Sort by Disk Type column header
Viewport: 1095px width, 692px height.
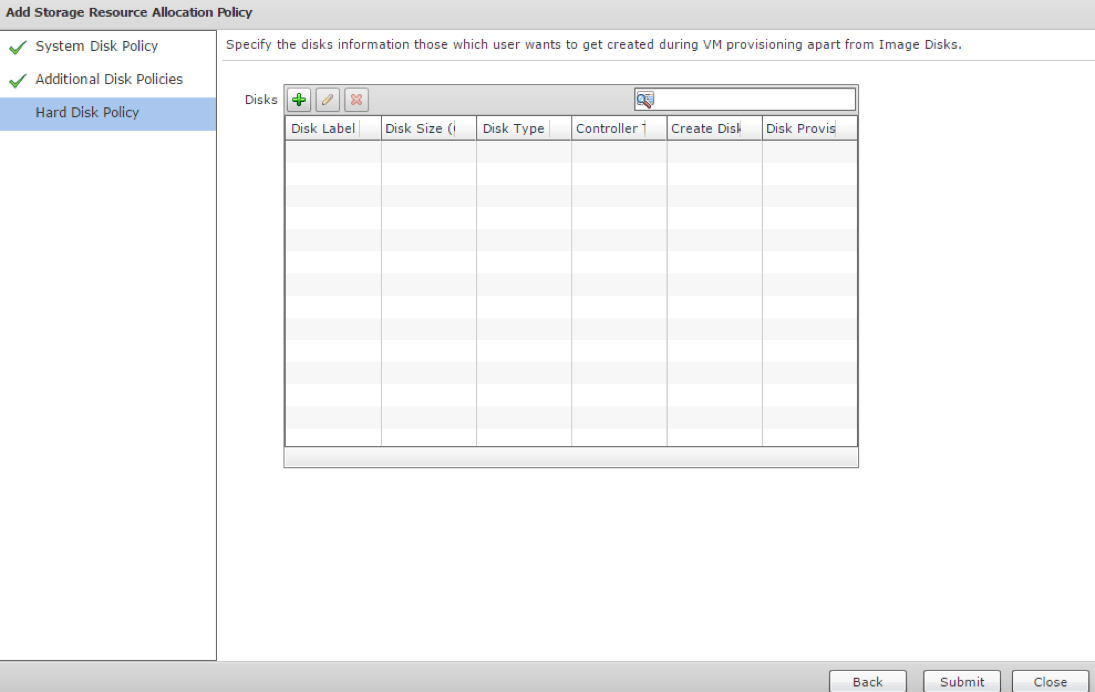click(524, 128)
